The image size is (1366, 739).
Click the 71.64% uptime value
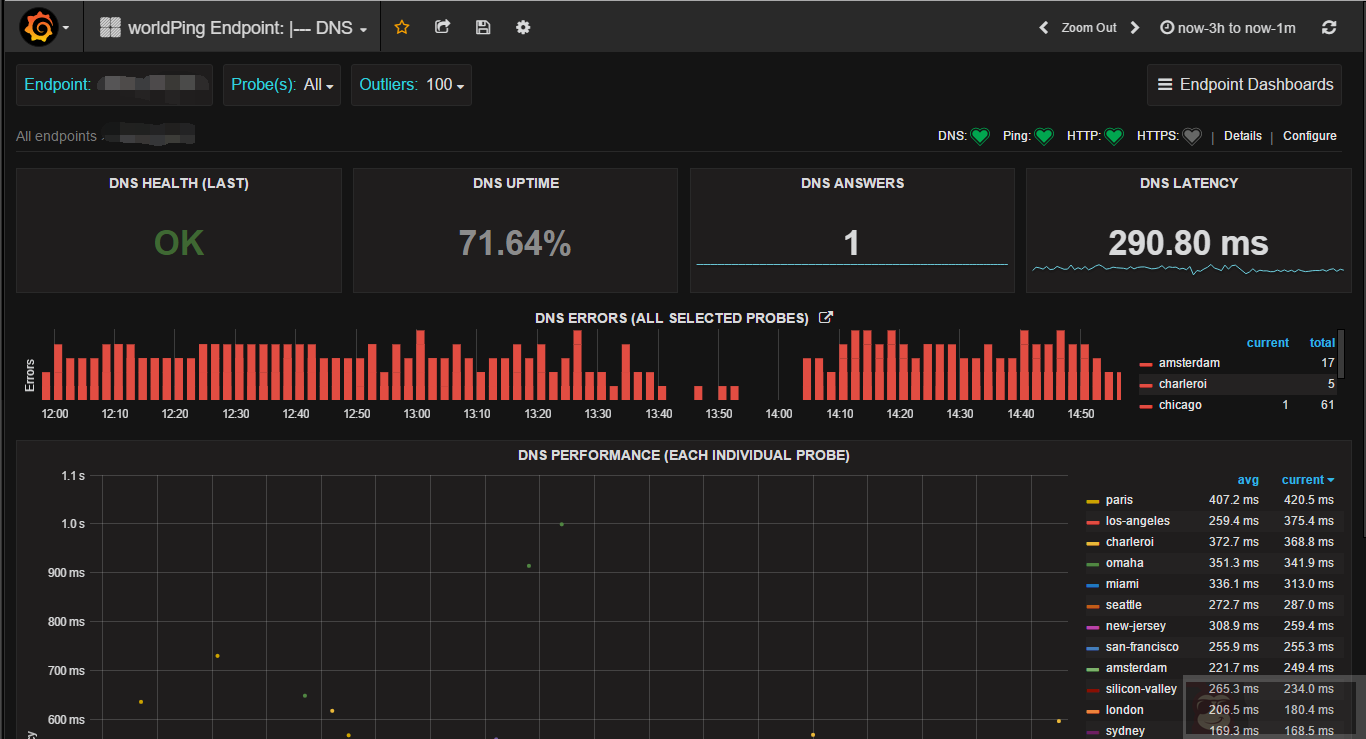coord(515,243)
